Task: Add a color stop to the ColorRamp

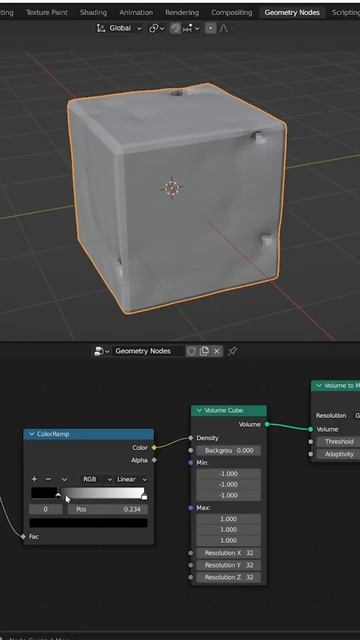Action: pyautogui.click(x=34, y=479)
